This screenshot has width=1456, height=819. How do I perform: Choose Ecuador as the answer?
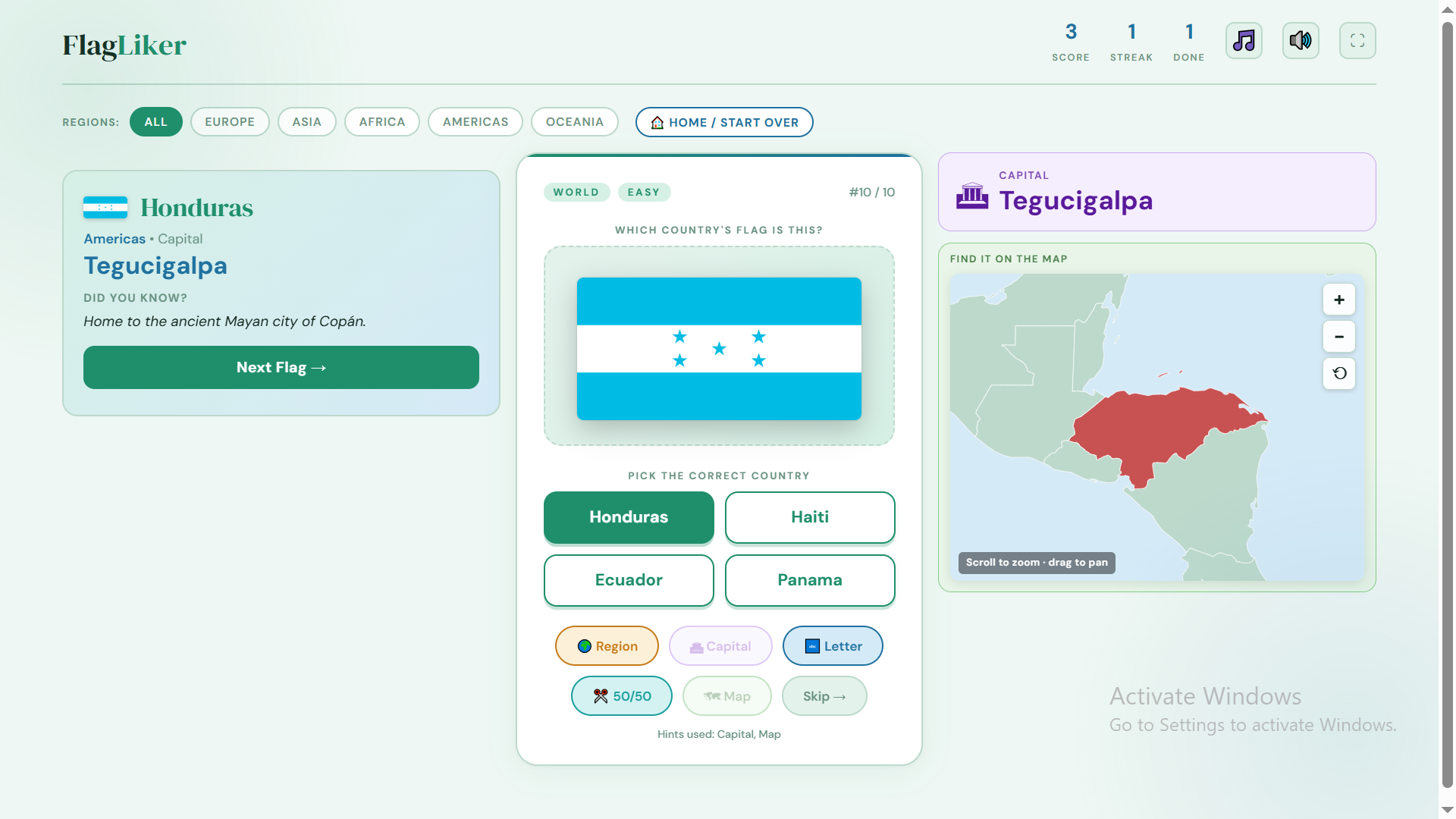point(629,580)
